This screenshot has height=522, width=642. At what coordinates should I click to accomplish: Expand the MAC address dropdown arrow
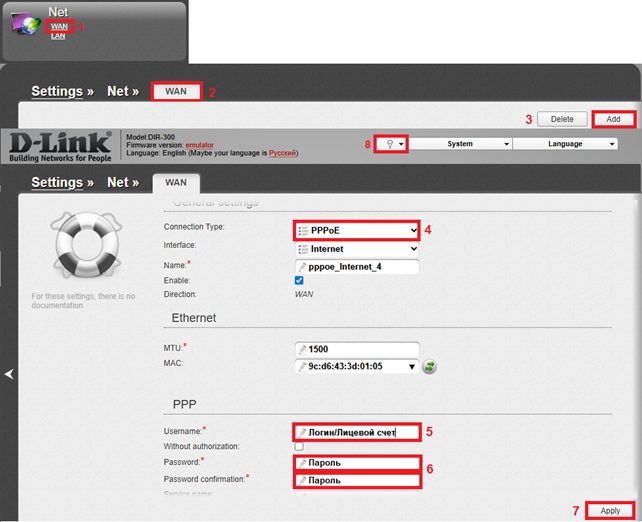(412, 367)
